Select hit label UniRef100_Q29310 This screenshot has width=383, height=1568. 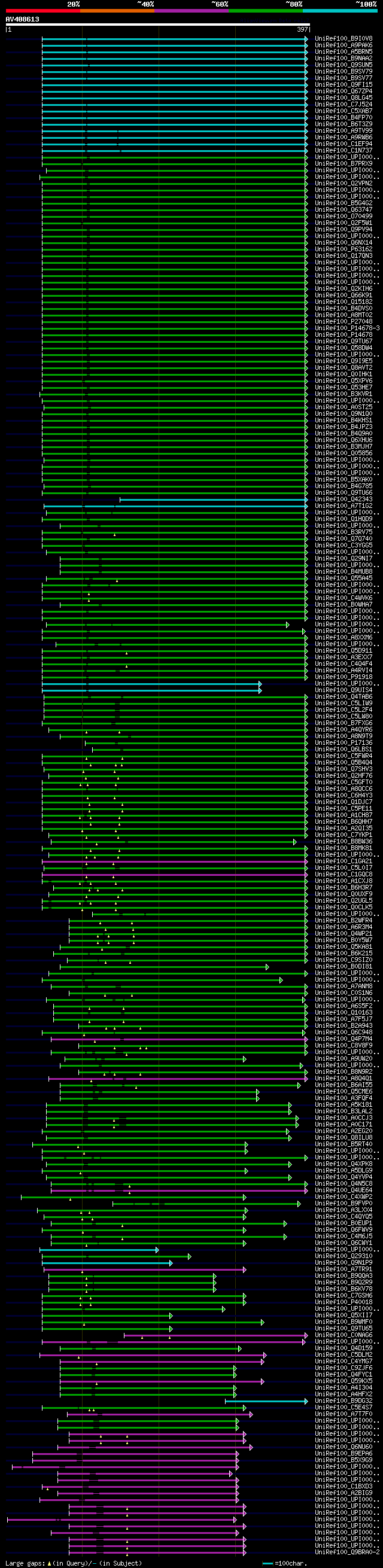pos(344,1256)
